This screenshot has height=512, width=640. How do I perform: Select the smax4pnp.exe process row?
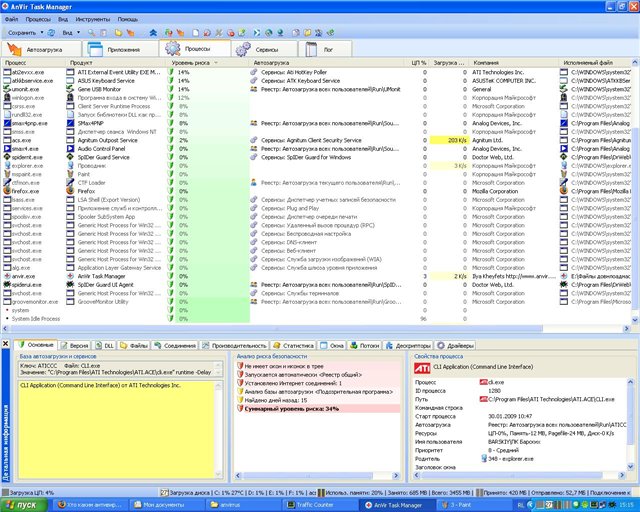pyautogui.click(x=316, y=123)
